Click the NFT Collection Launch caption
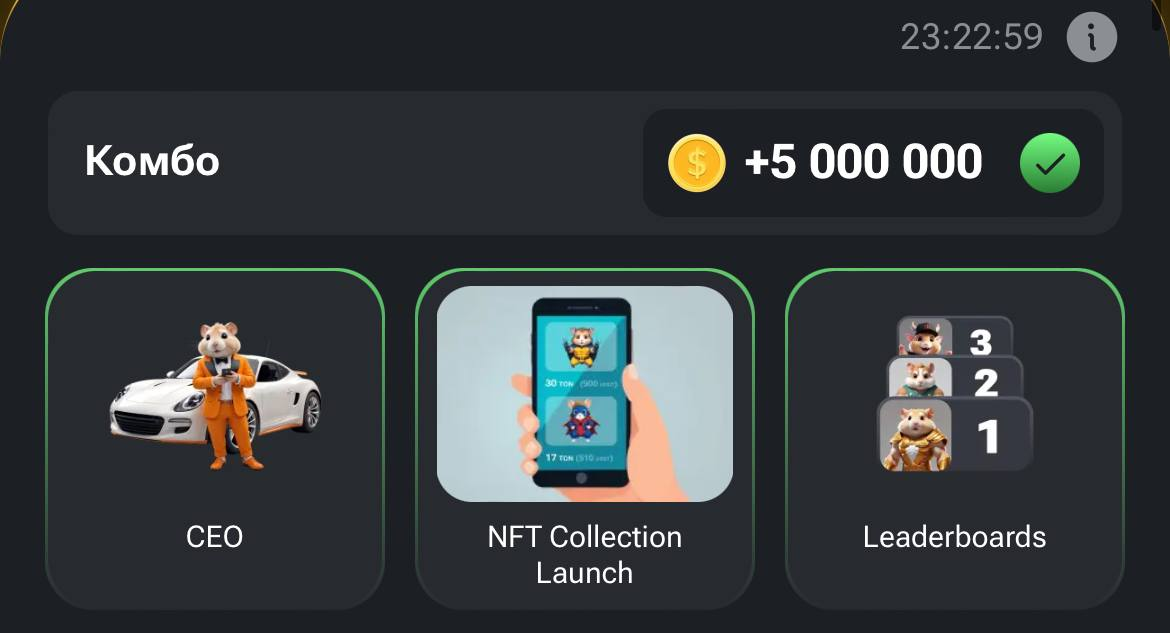Image resolution: width=1170 pixels, height=633 pixels. (x=584, y=555)
